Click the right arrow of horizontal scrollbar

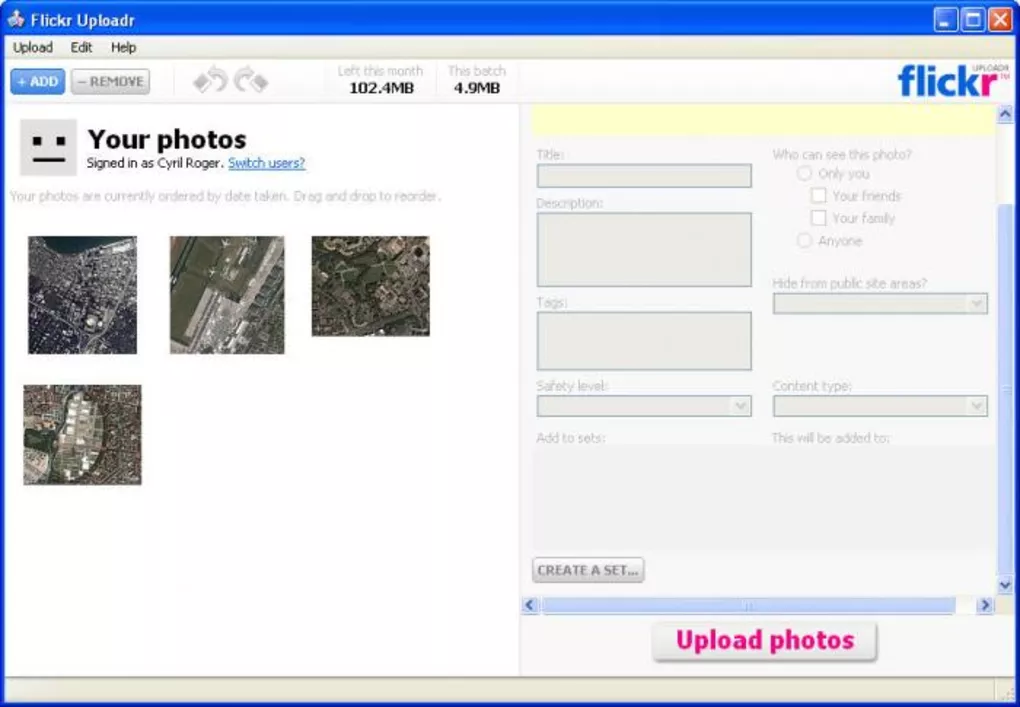click(x=984, y=605)
